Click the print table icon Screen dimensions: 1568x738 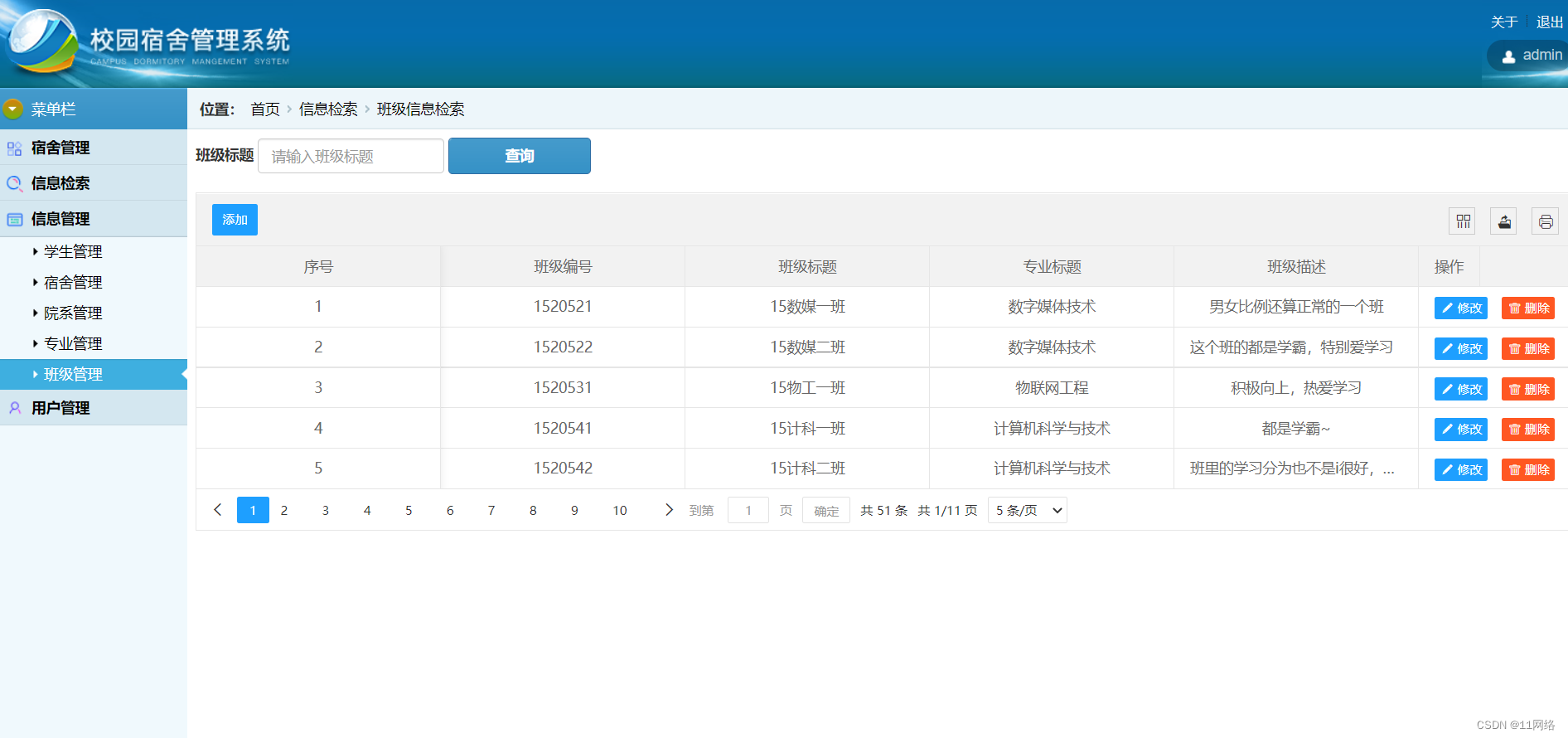coord(1545,221)
